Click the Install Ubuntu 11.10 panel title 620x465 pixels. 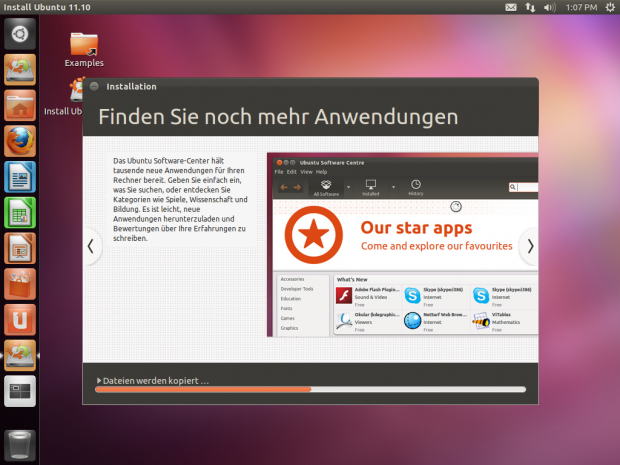coord(47,7)
